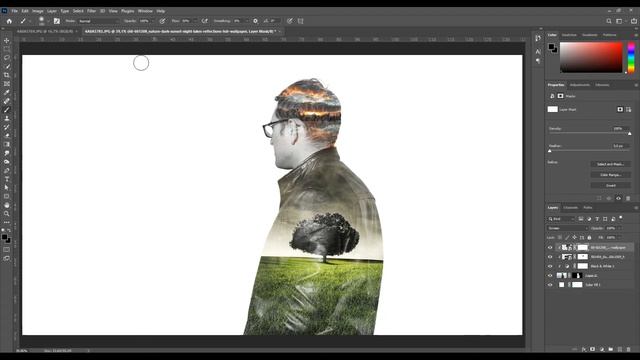Switch to the Paths tab
Viewport: 640px width, 360px height.
(587, 208)
